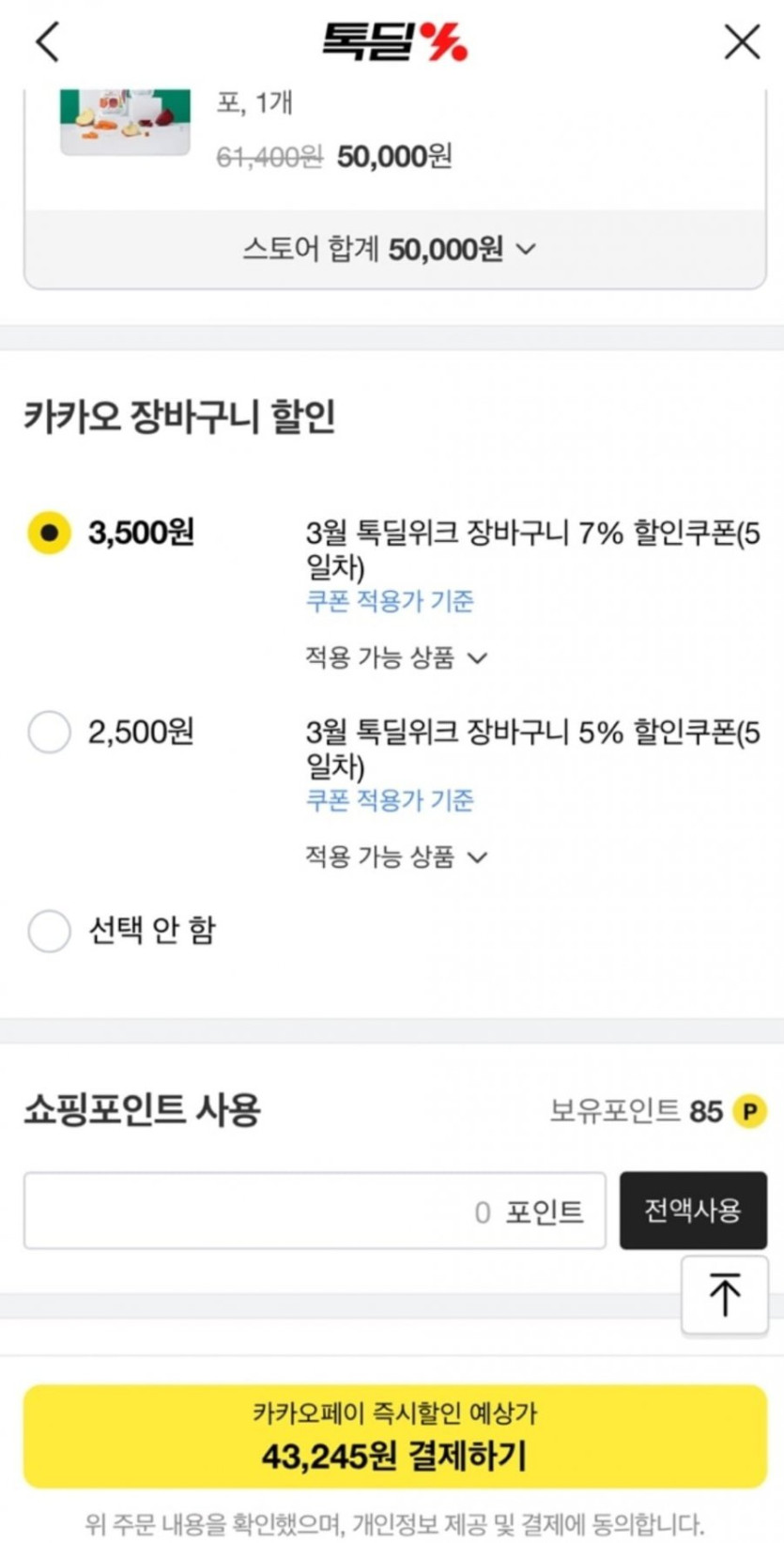
Task: Tap the 보유포인트 85 balance text
Action: click(x=636, y=1112)
